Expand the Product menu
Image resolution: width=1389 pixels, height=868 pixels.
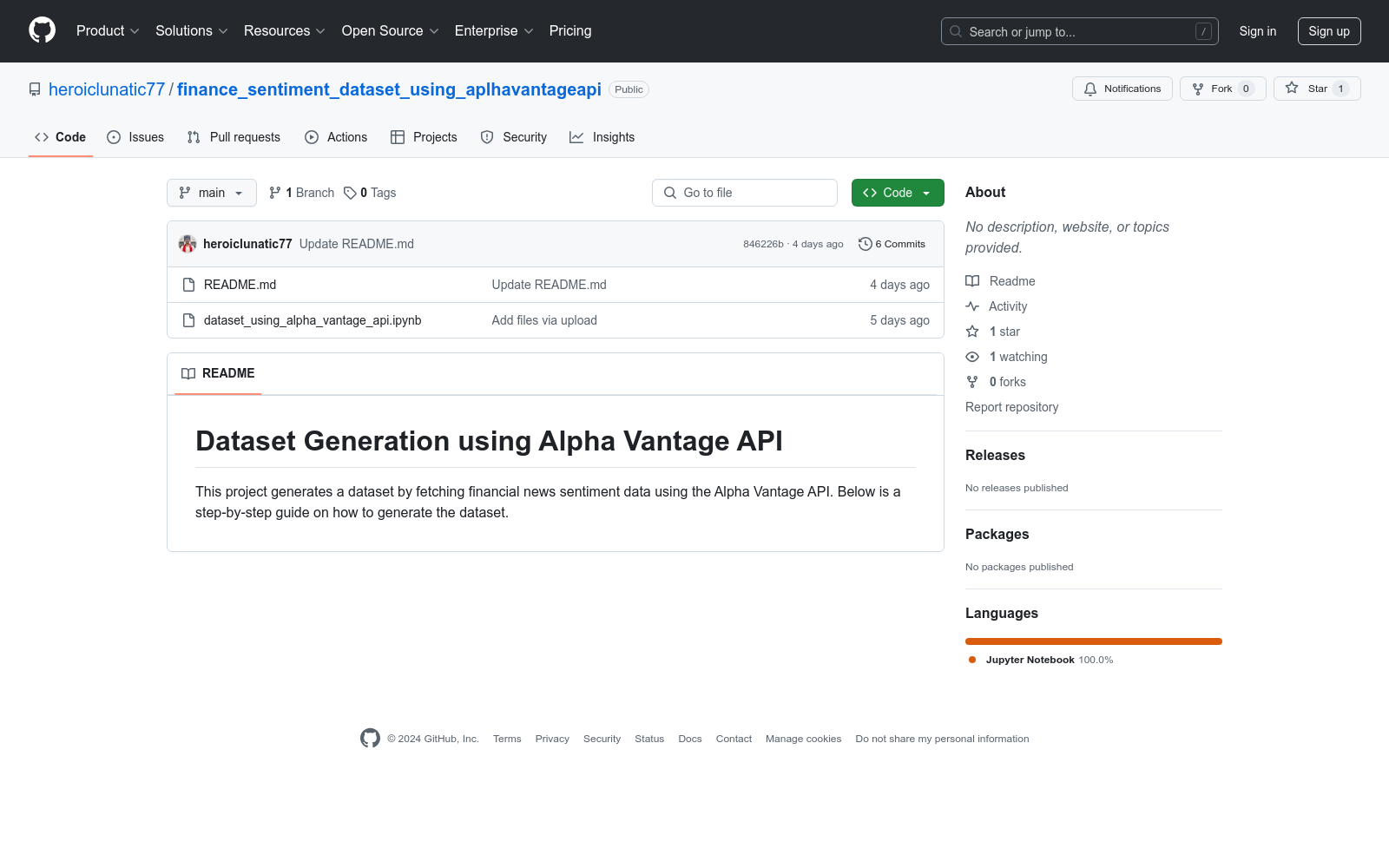[108, 30]
